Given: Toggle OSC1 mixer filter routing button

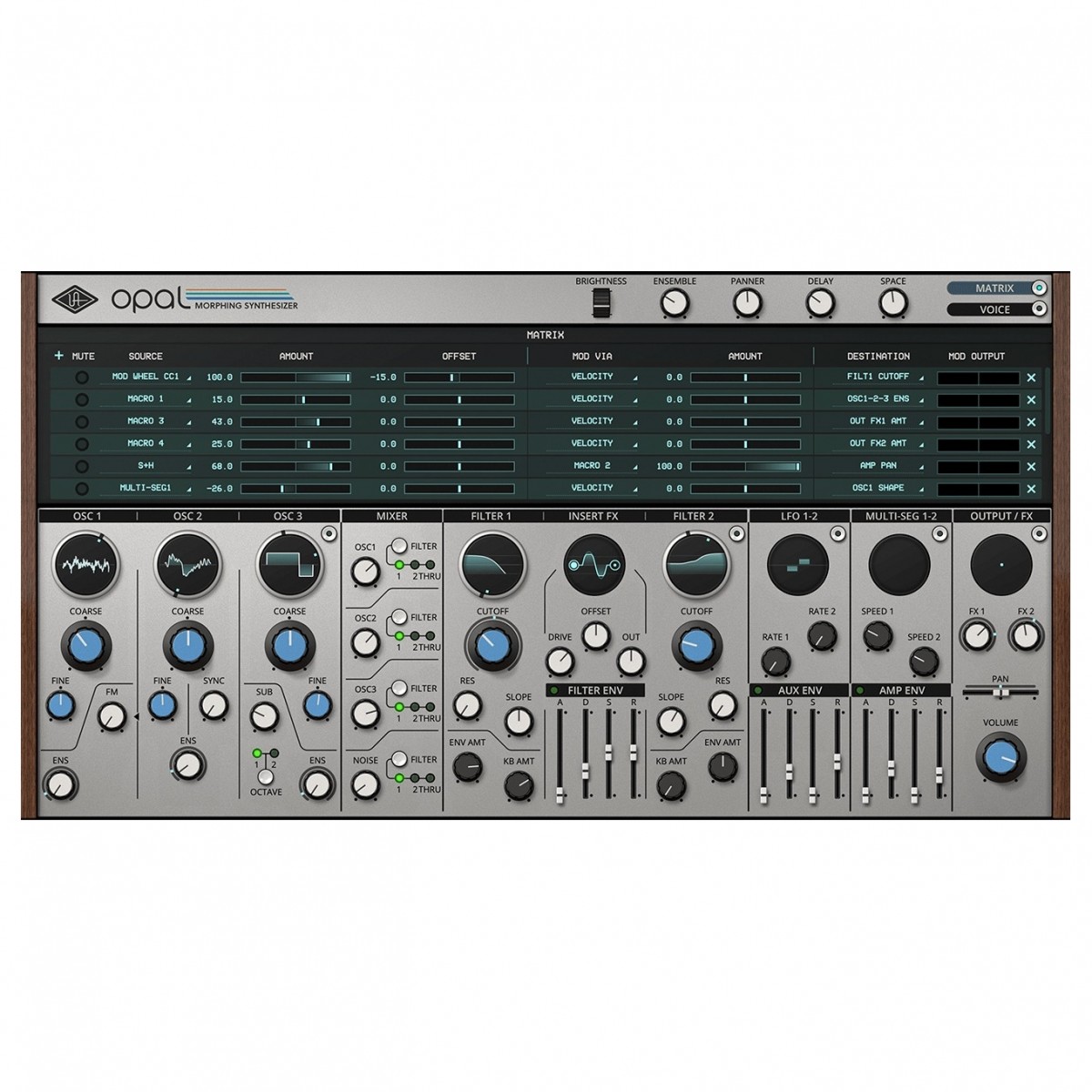Looking at the screenshot, I should tap(398, 546).
